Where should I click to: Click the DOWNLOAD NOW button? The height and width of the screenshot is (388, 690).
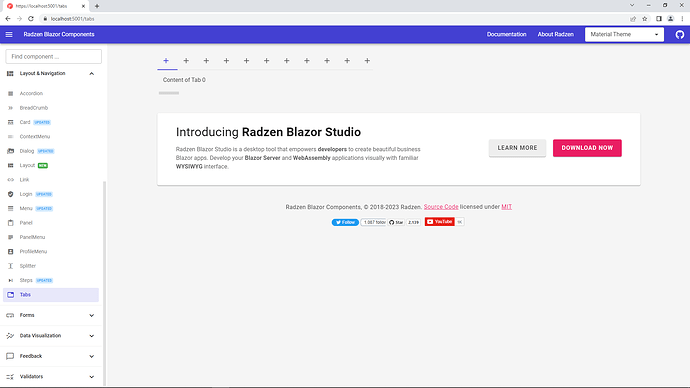click(587, 148)
